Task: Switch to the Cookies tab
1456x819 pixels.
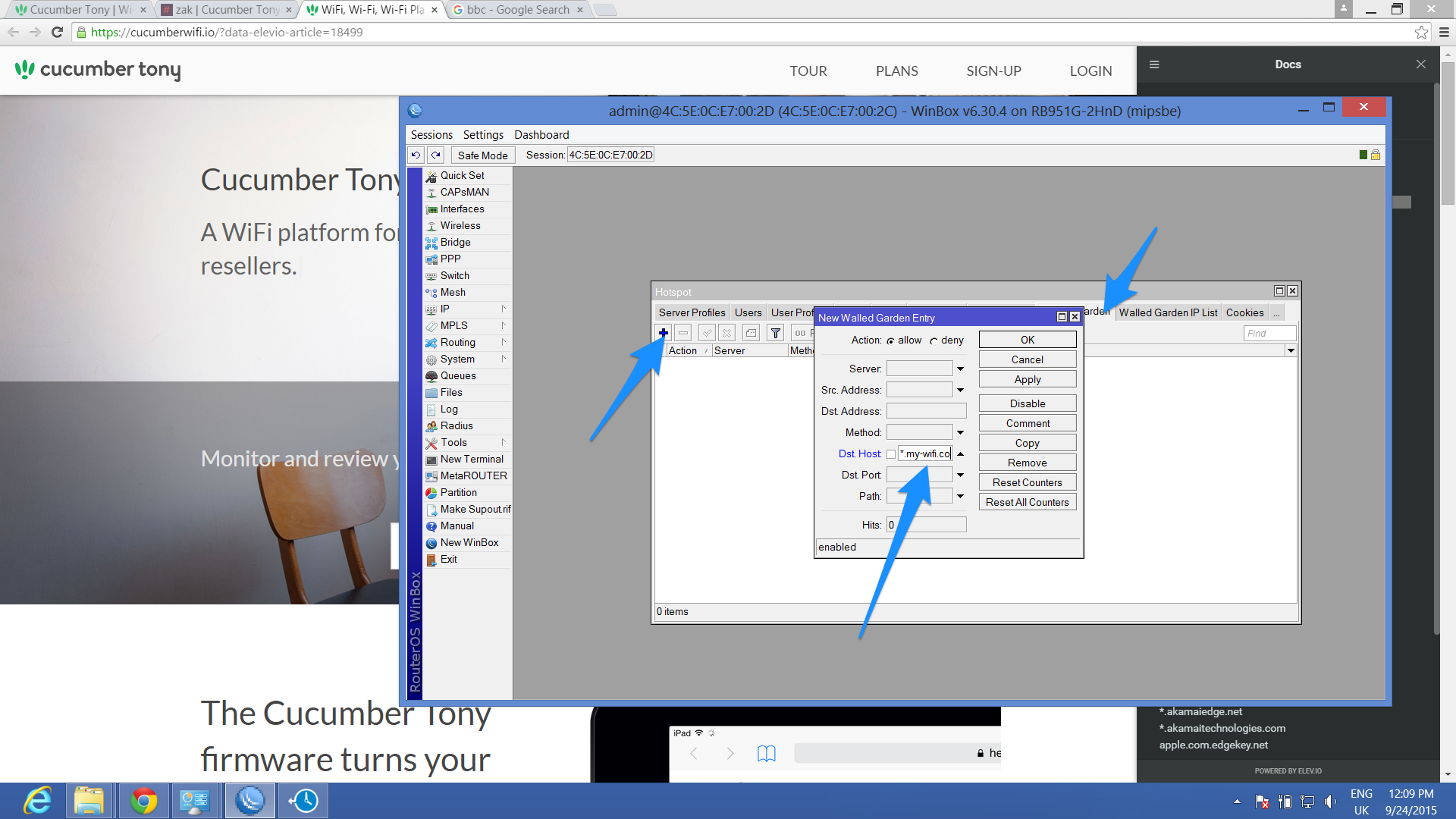Action: click(x=1244, y=312)
